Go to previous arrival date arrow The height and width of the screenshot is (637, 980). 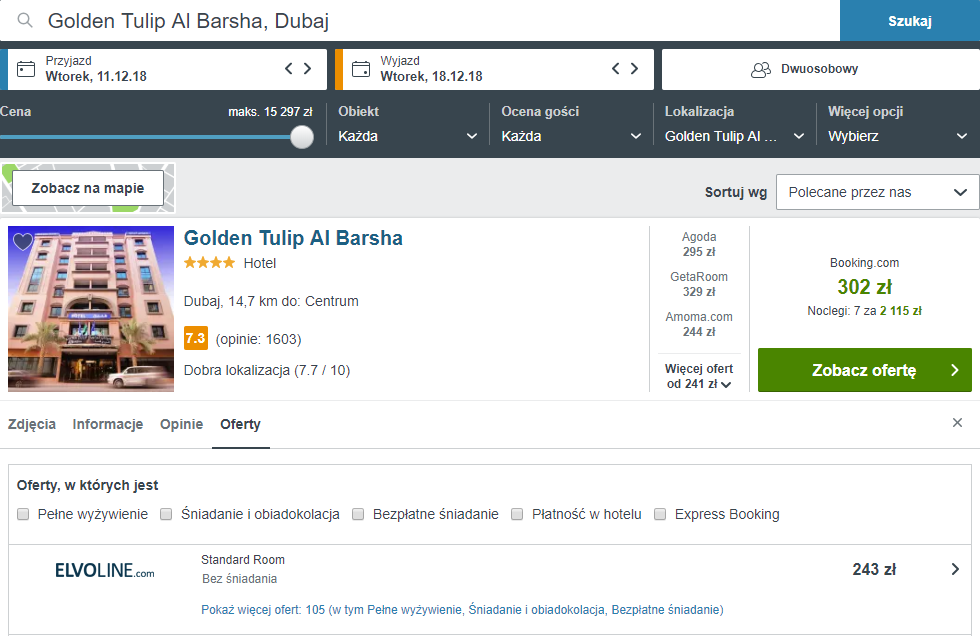[289, 69]
